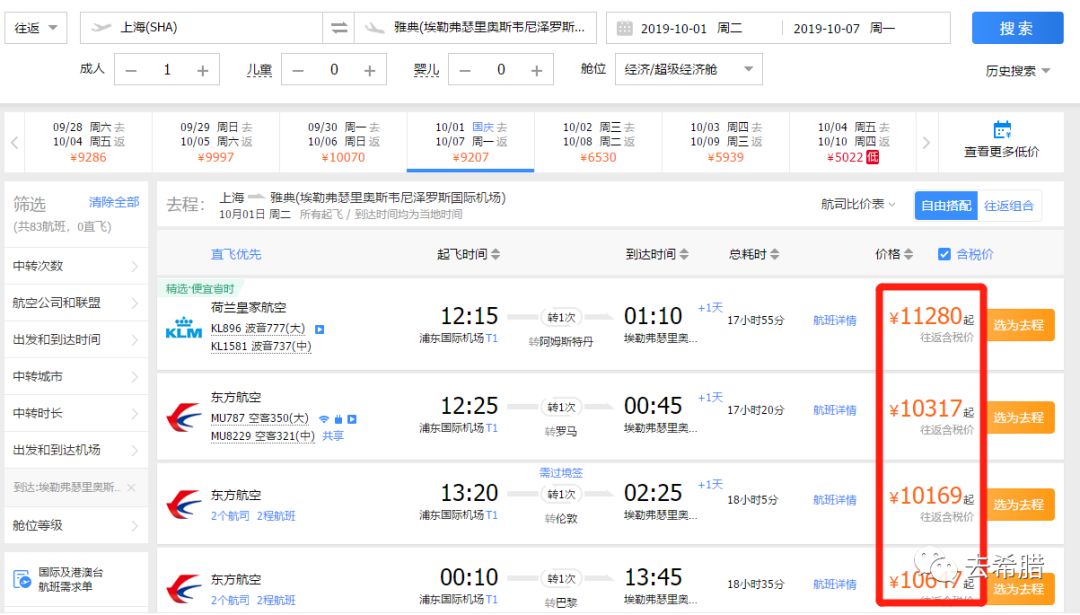Open the 航司比价表 dropdown
The width and height of the screenshot is (1080, 615).
tap(858, 205)
